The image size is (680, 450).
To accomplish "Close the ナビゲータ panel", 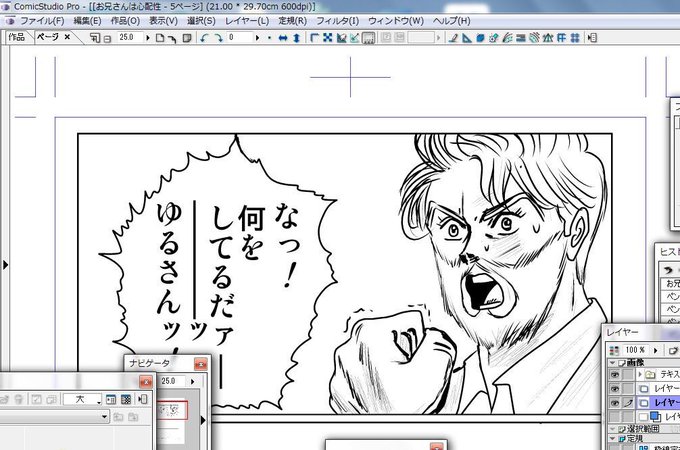I will click(x=200, y=364).
